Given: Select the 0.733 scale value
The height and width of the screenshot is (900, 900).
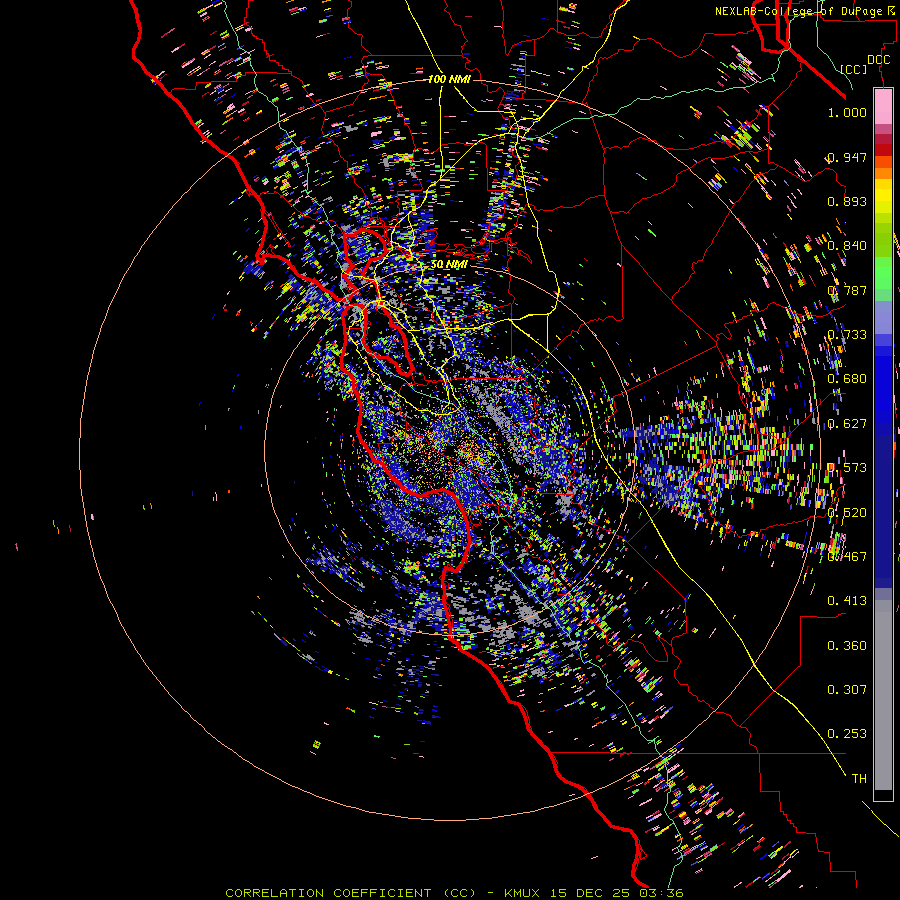Looking at the screenshot, I should 847,335.
